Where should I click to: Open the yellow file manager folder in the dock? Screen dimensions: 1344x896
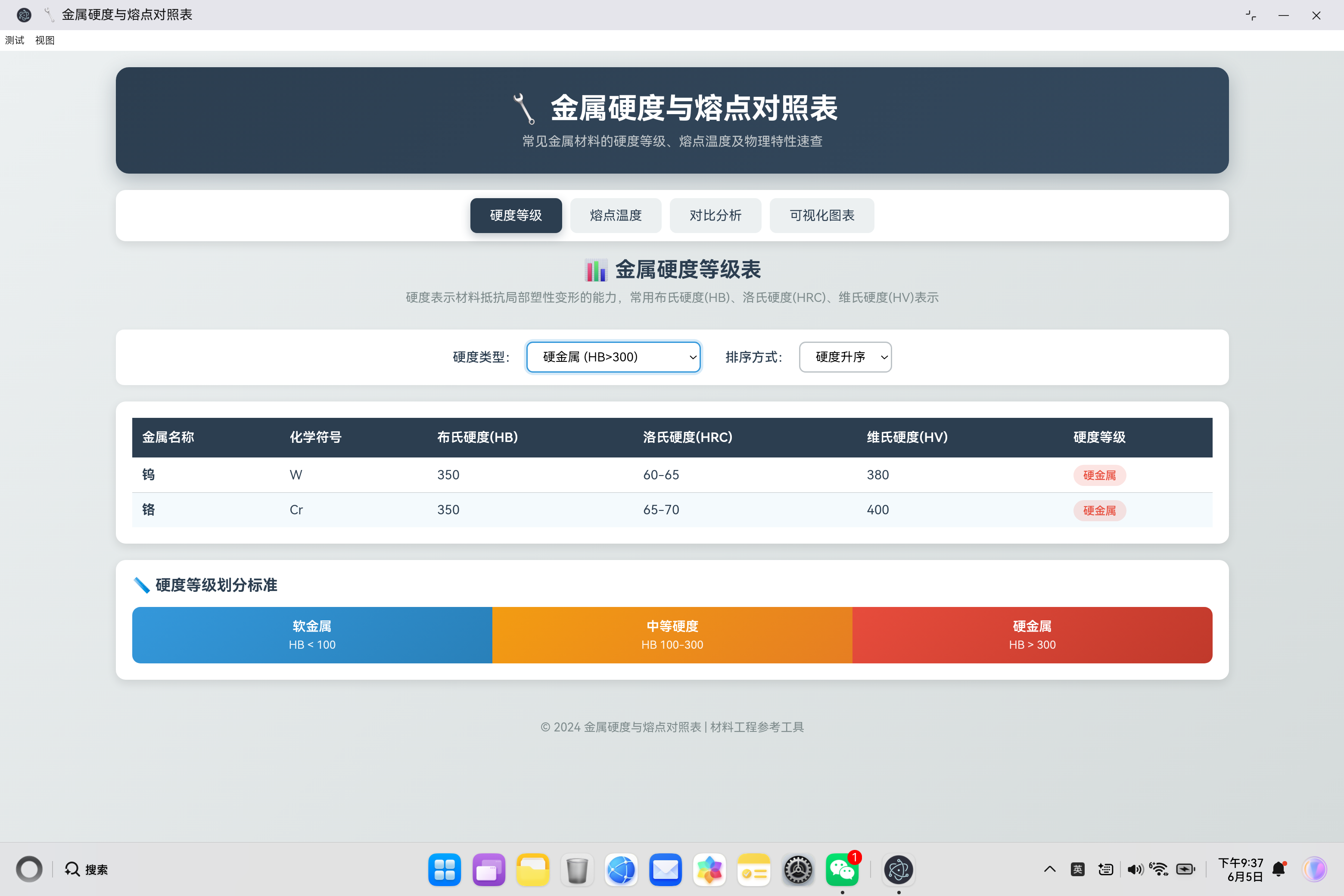click(x=532, y=870)
